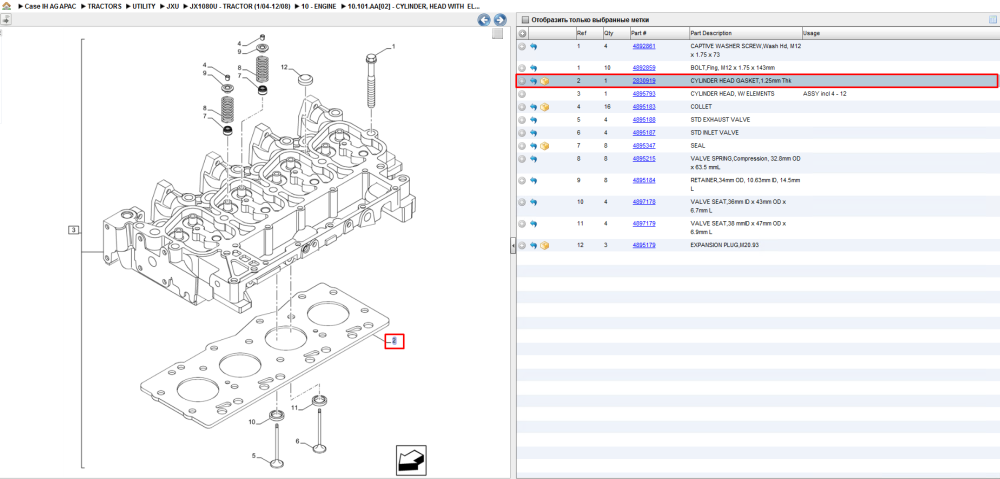Click the diagram return arrow icon below the valves
Screen dimensions: 1000x479
[x=411, y=459]
